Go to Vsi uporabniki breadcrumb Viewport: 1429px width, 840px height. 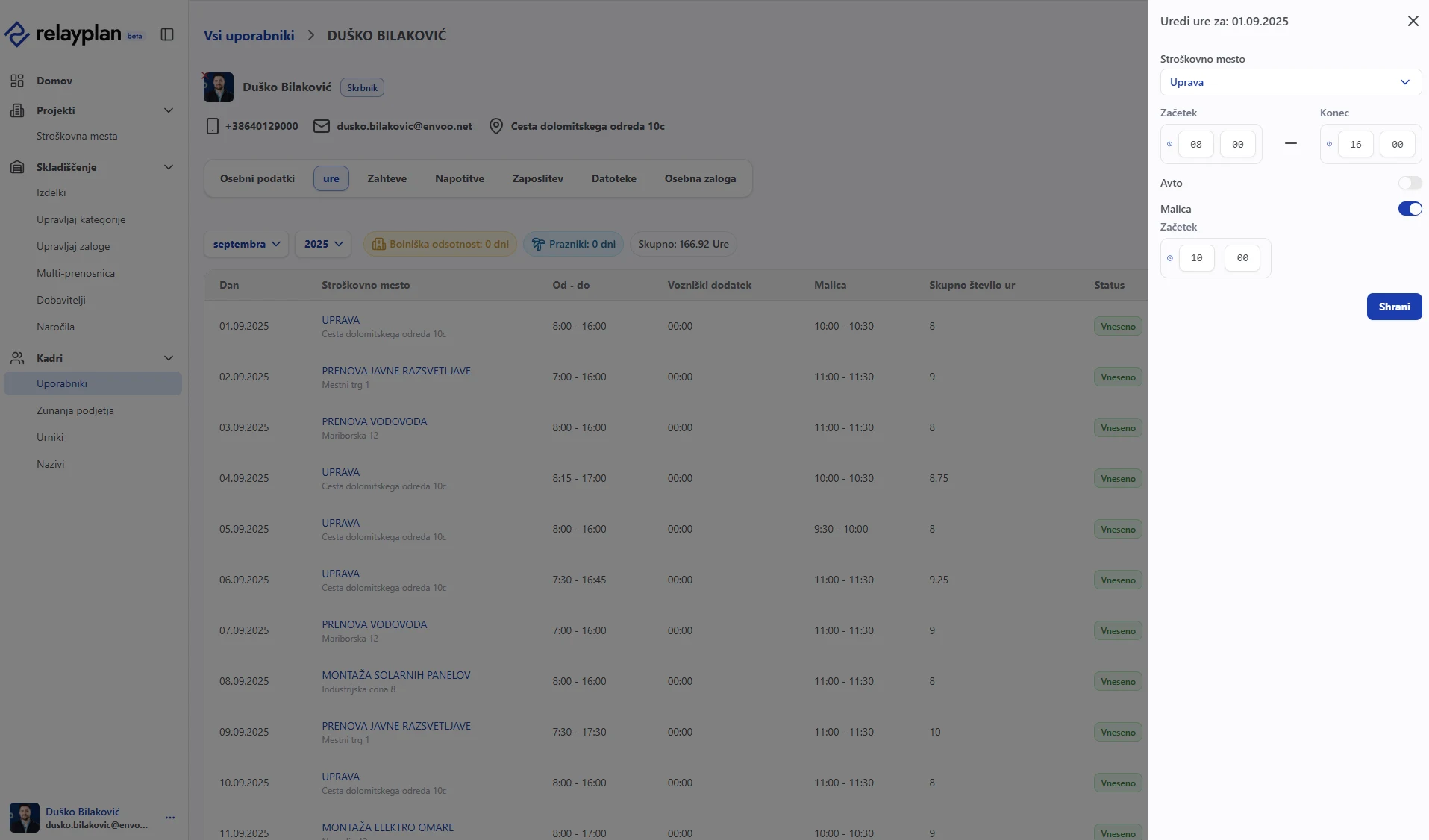click(249, 35)
